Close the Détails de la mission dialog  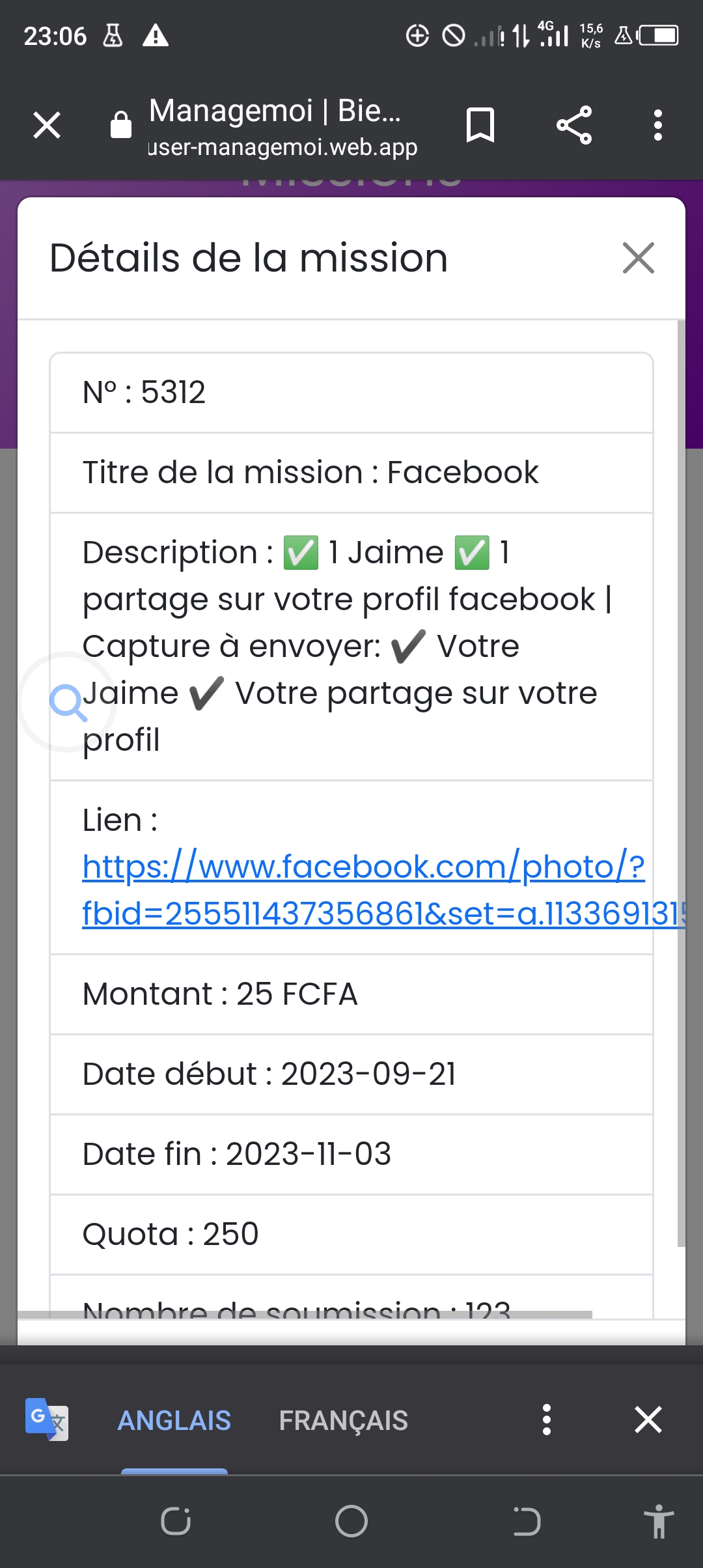point(638,258)
